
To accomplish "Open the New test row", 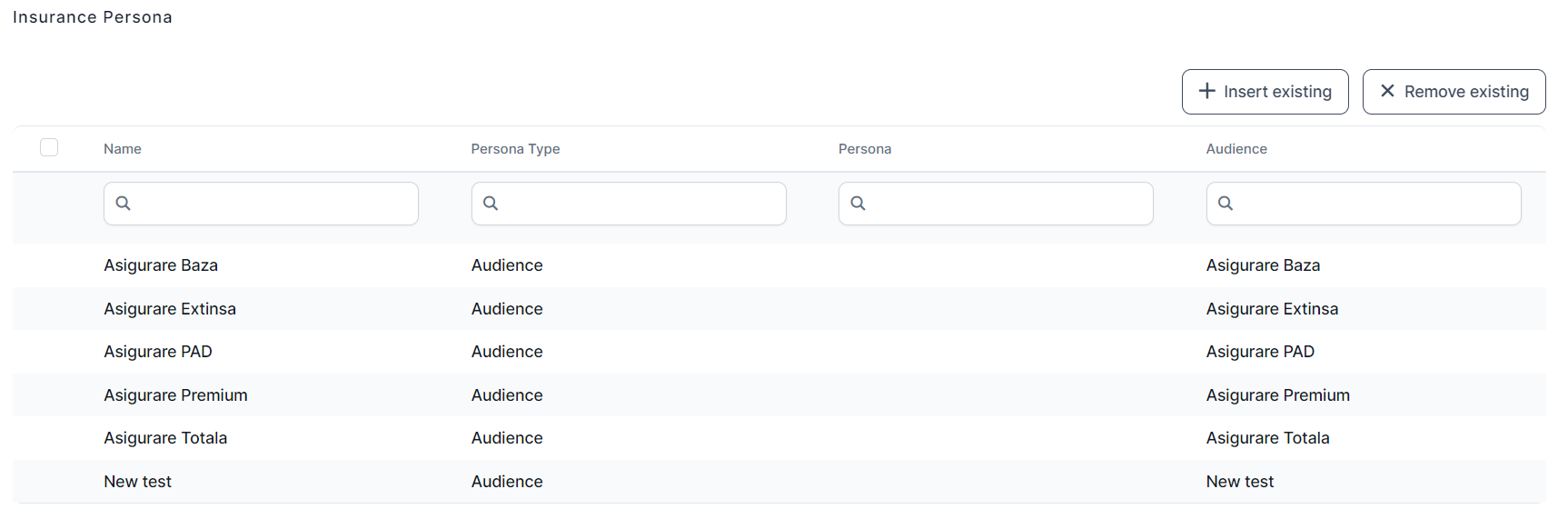I will (137, 482).
